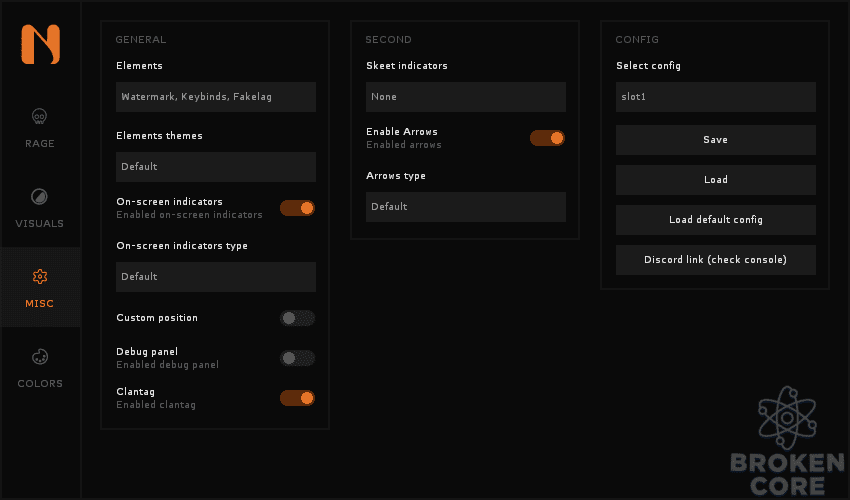Open the RAGE tab label
The height and width of the screenshot is (500, 850).
(x=40, y=144)
